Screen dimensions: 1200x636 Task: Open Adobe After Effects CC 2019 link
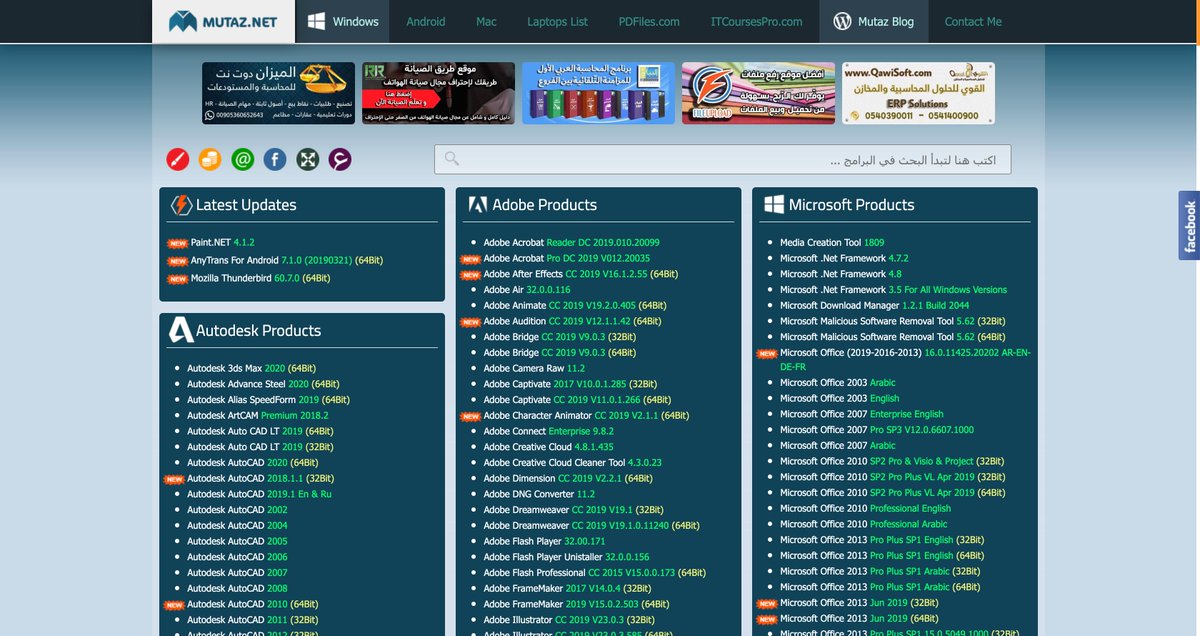(x=583, y=273)
